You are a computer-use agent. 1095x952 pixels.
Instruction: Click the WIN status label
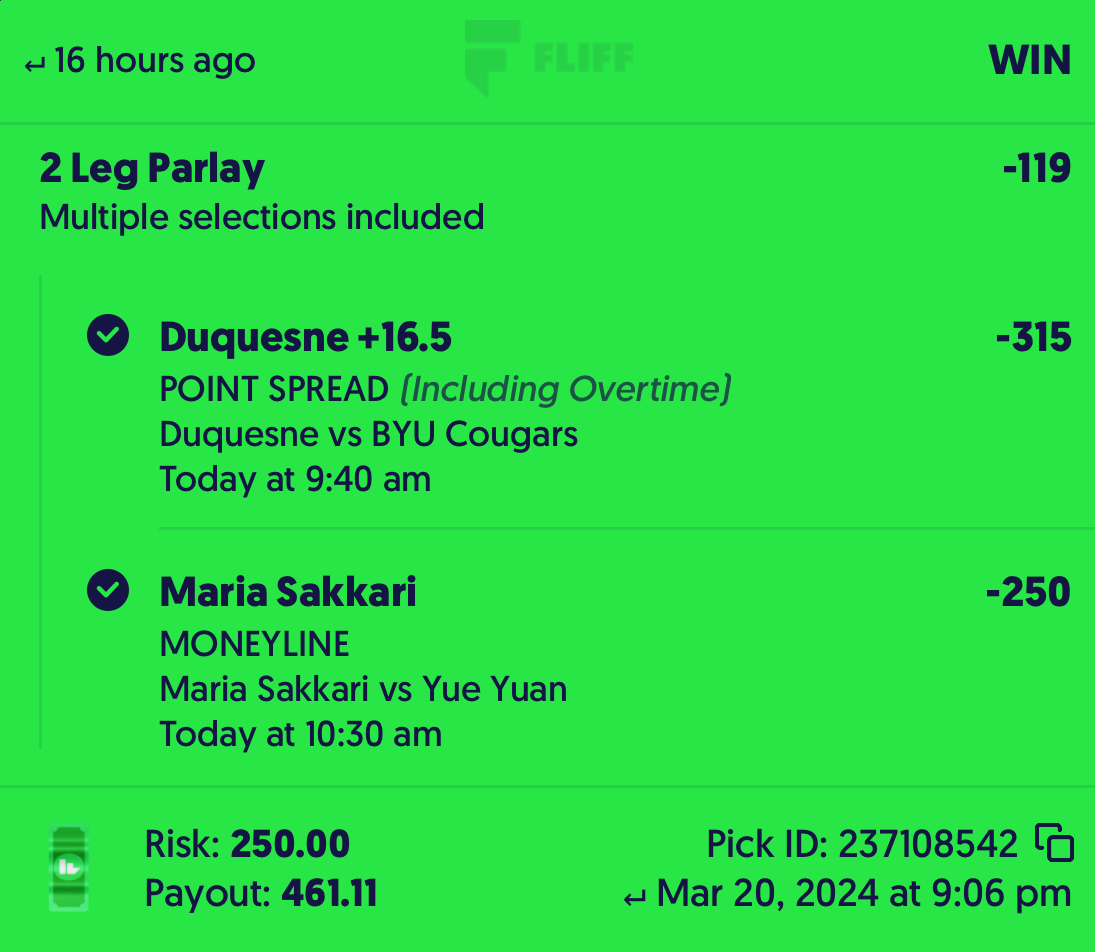[1029, 60]
